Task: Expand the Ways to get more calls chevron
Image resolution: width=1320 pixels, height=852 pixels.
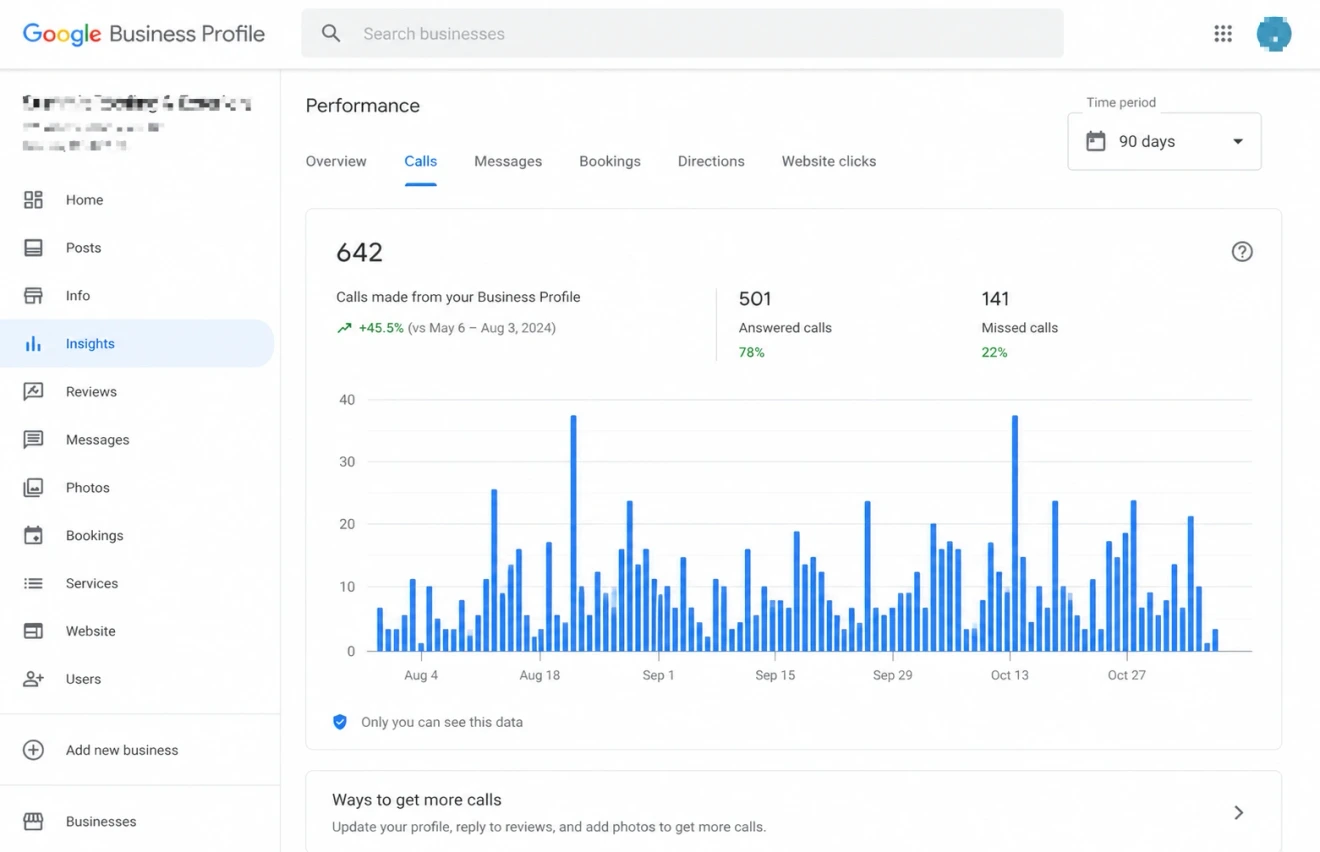Action: (x=1238, y=813)
